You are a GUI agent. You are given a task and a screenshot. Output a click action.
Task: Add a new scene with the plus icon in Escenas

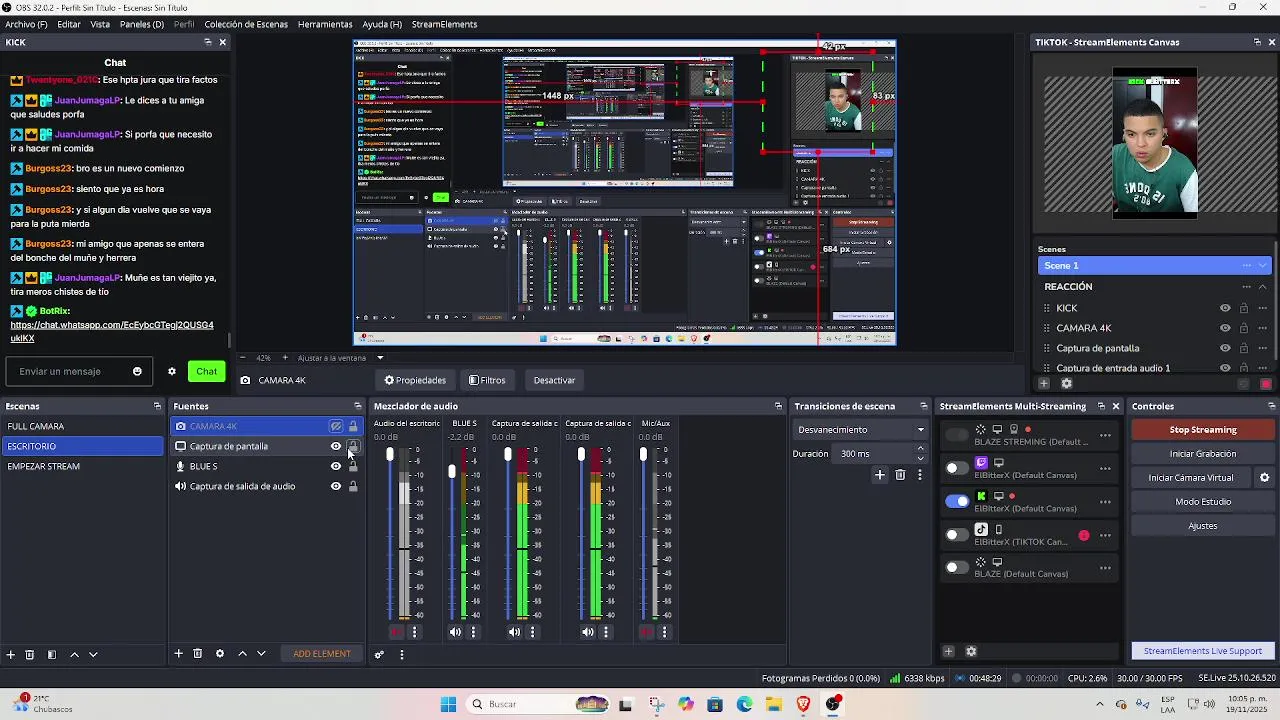click(10, 654)
